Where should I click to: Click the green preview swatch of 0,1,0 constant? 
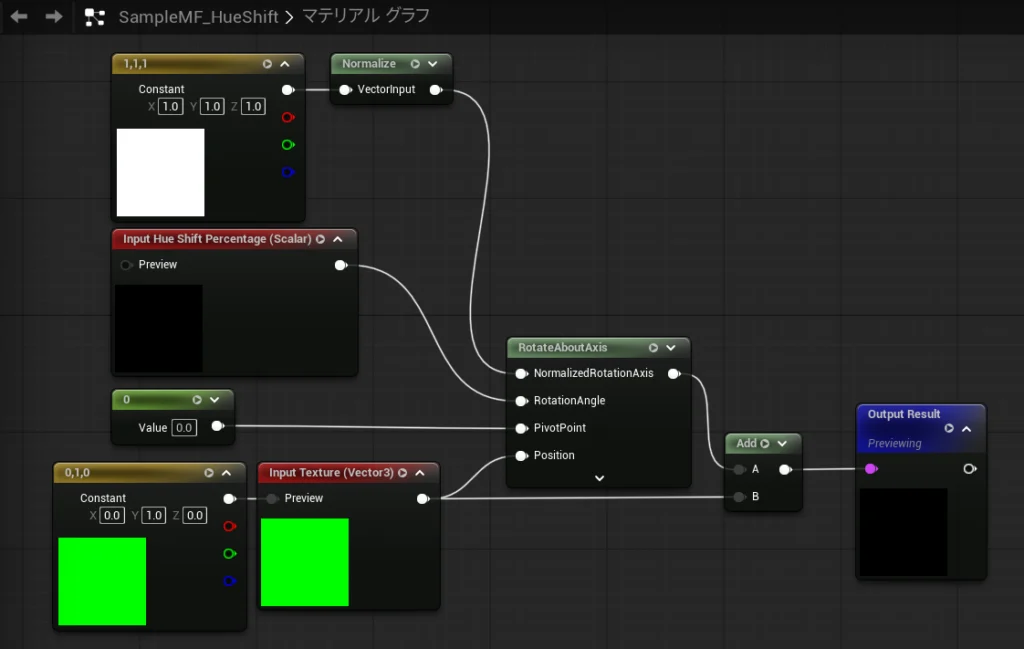coord(102,581)
